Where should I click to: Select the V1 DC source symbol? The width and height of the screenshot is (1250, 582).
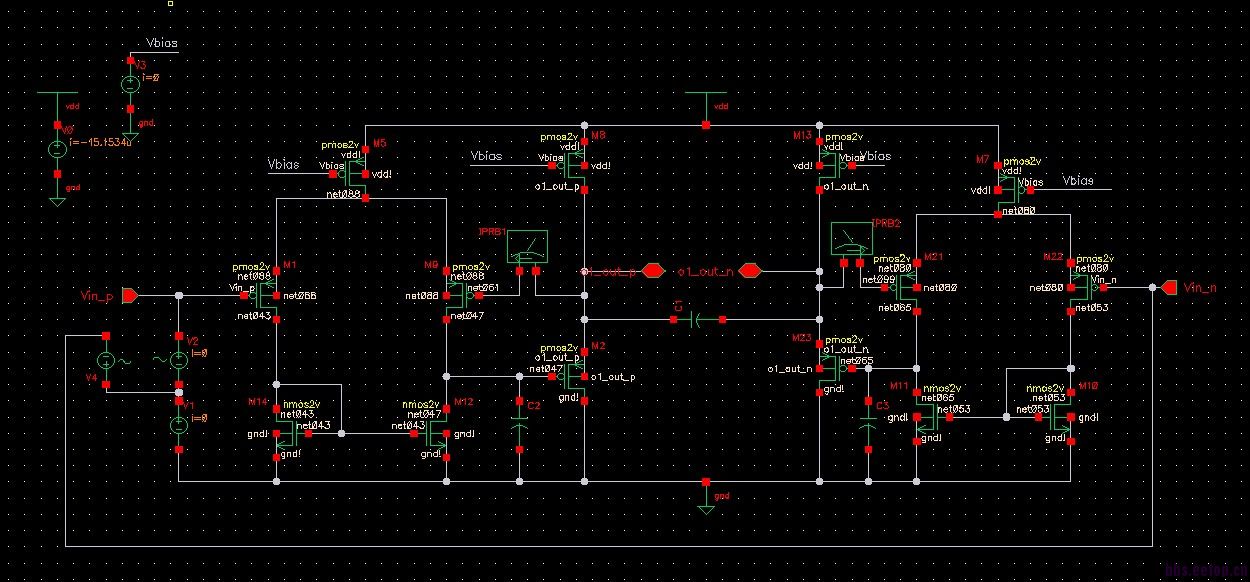pyautogui.click(x=178, y=426)
